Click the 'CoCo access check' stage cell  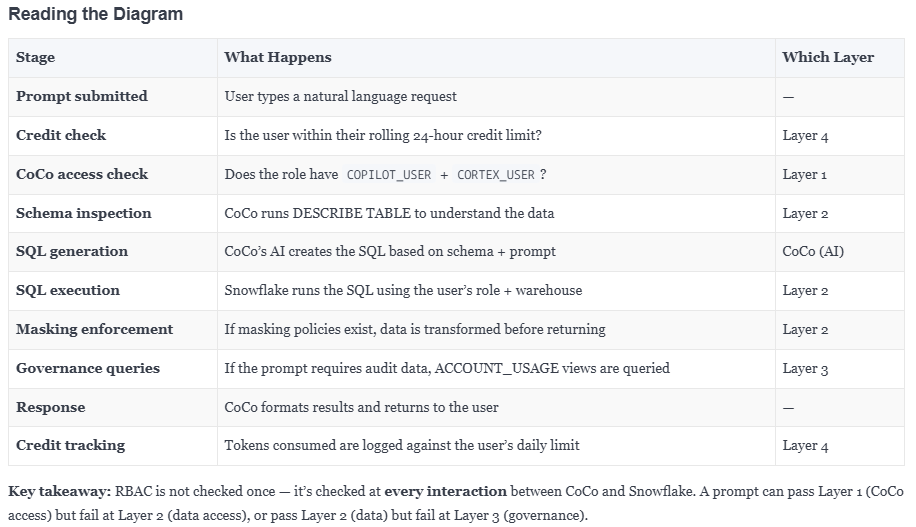click(113, 175)
